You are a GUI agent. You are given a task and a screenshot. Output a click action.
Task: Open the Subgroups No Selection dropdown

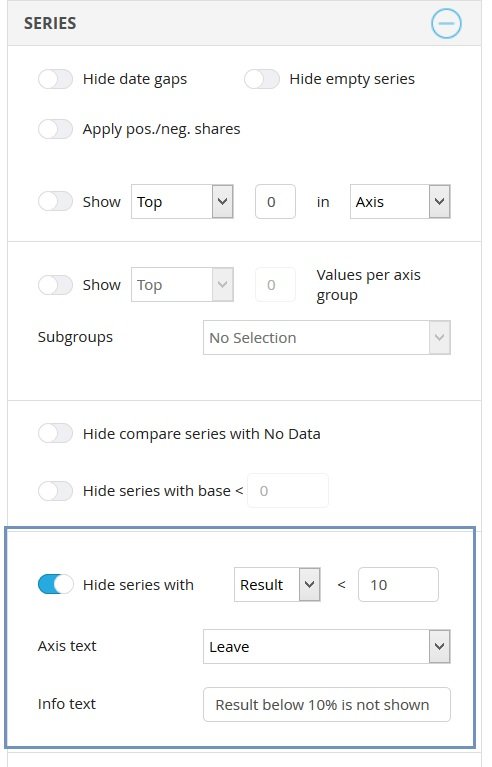[327, 338]
